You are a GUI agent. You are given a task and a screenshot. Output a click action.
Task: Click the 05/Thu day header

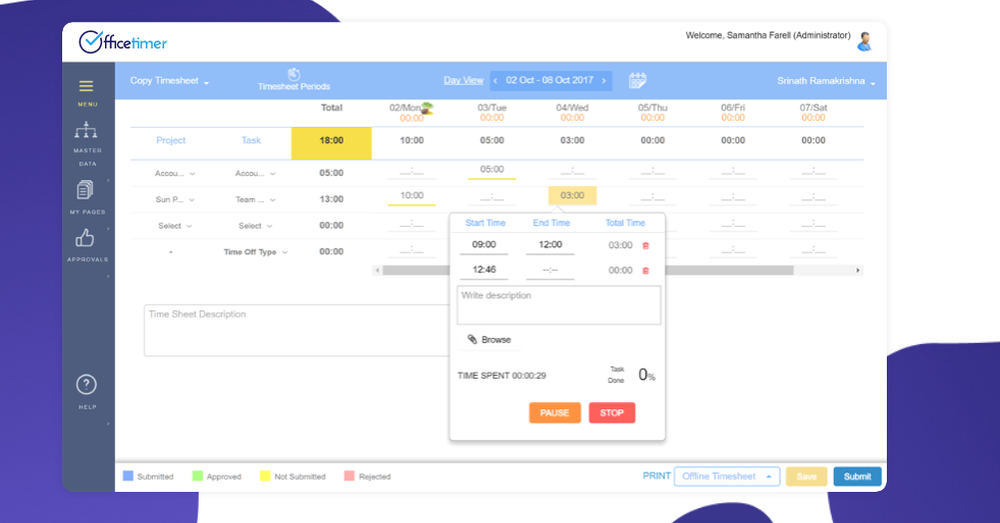(652, 108)
